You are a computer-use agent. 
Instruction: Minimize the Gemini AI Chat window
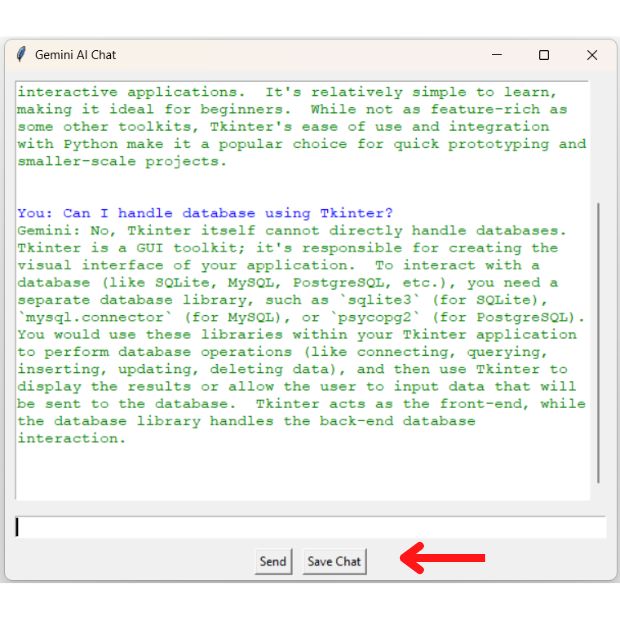pos(497,55)
